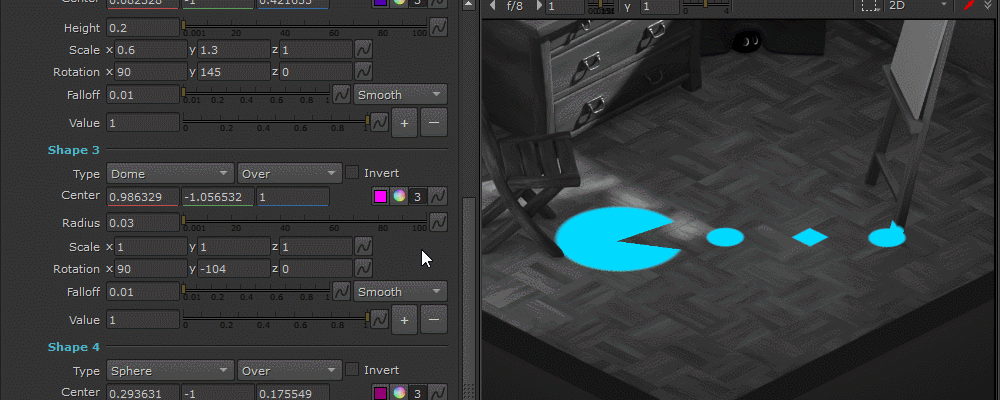Open animation menu for Shape 4 Center
The height and width of the screenshot is (400, 1000).
pos(438,392)
